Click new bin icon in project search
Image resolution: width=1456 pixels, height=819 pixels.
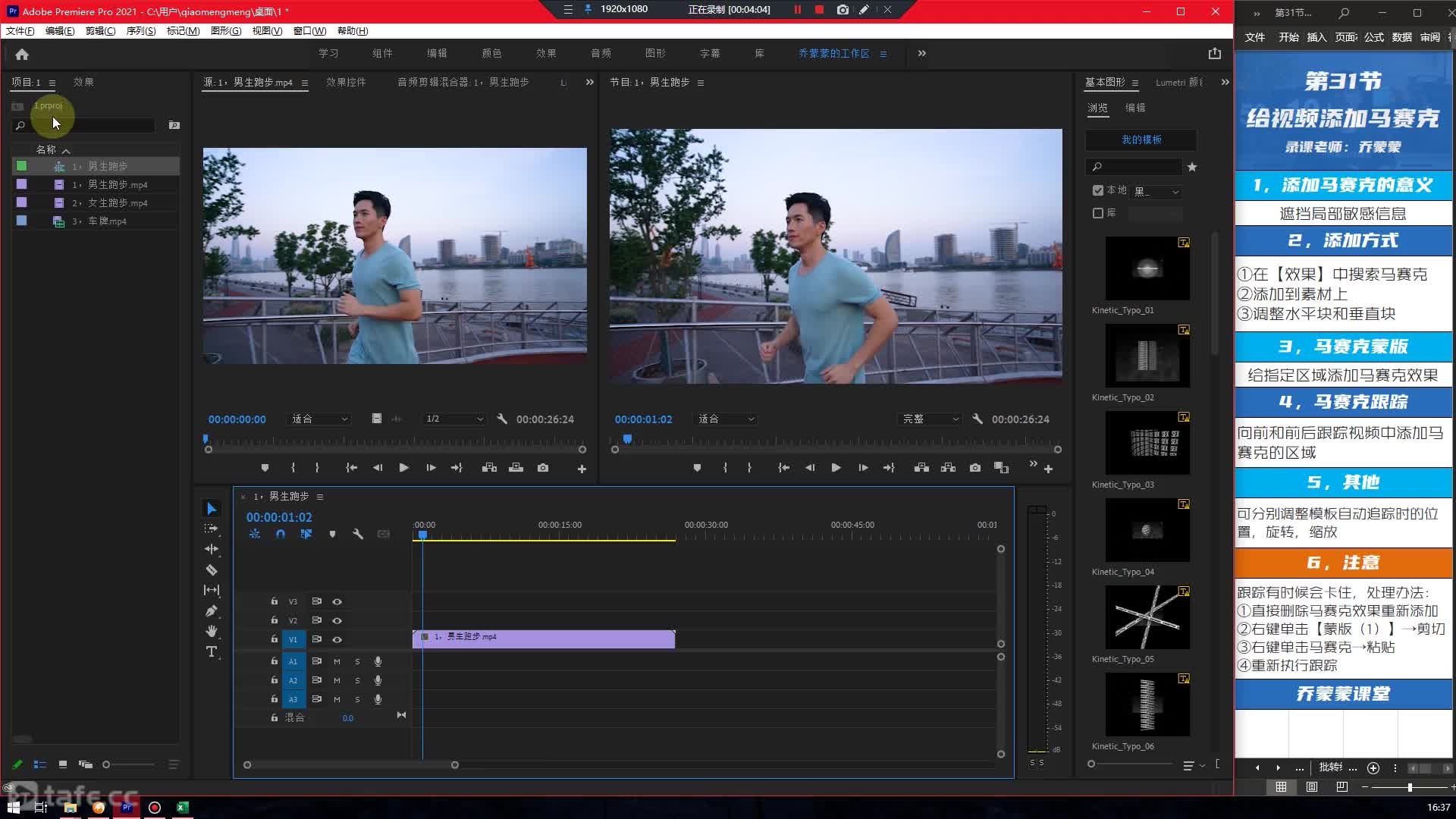coord(174,125)
